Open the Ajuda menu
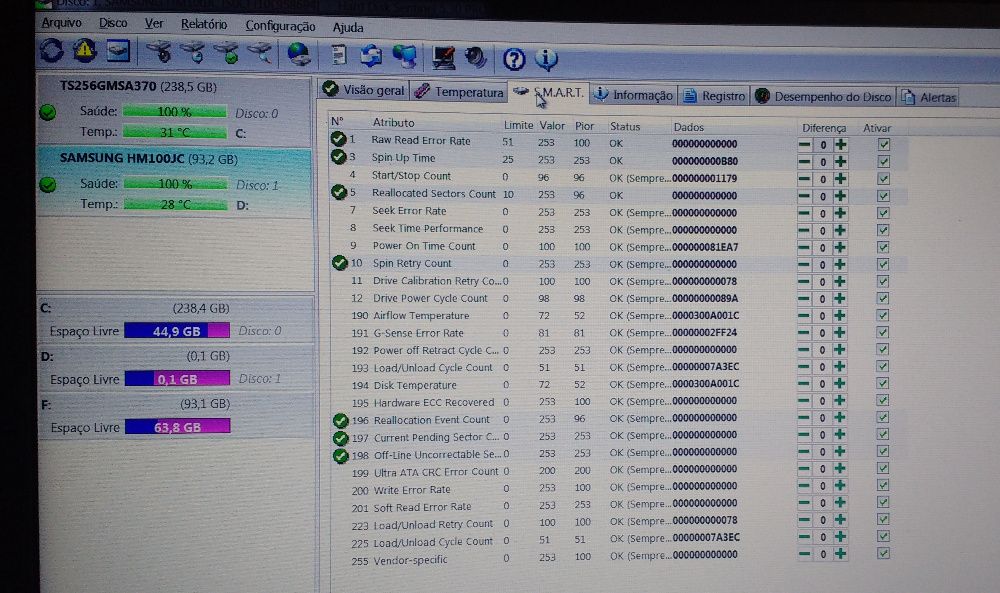 point(348,27)
